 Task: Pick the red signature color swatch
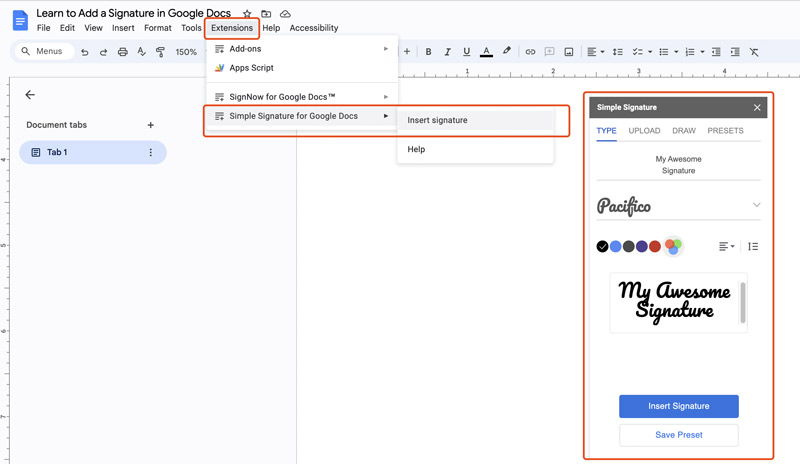(x=655, y=246)
